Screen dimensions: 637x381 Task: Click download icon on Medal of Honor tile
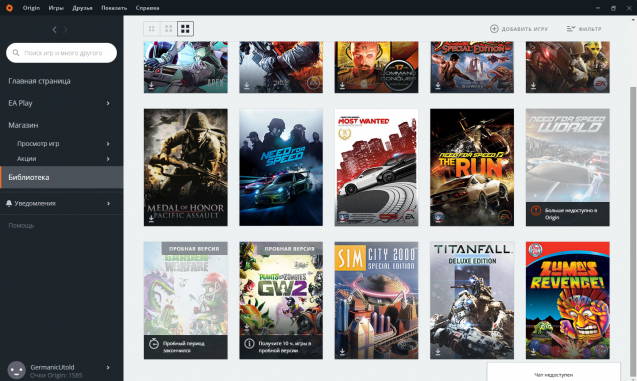click(x=151, y=219)
